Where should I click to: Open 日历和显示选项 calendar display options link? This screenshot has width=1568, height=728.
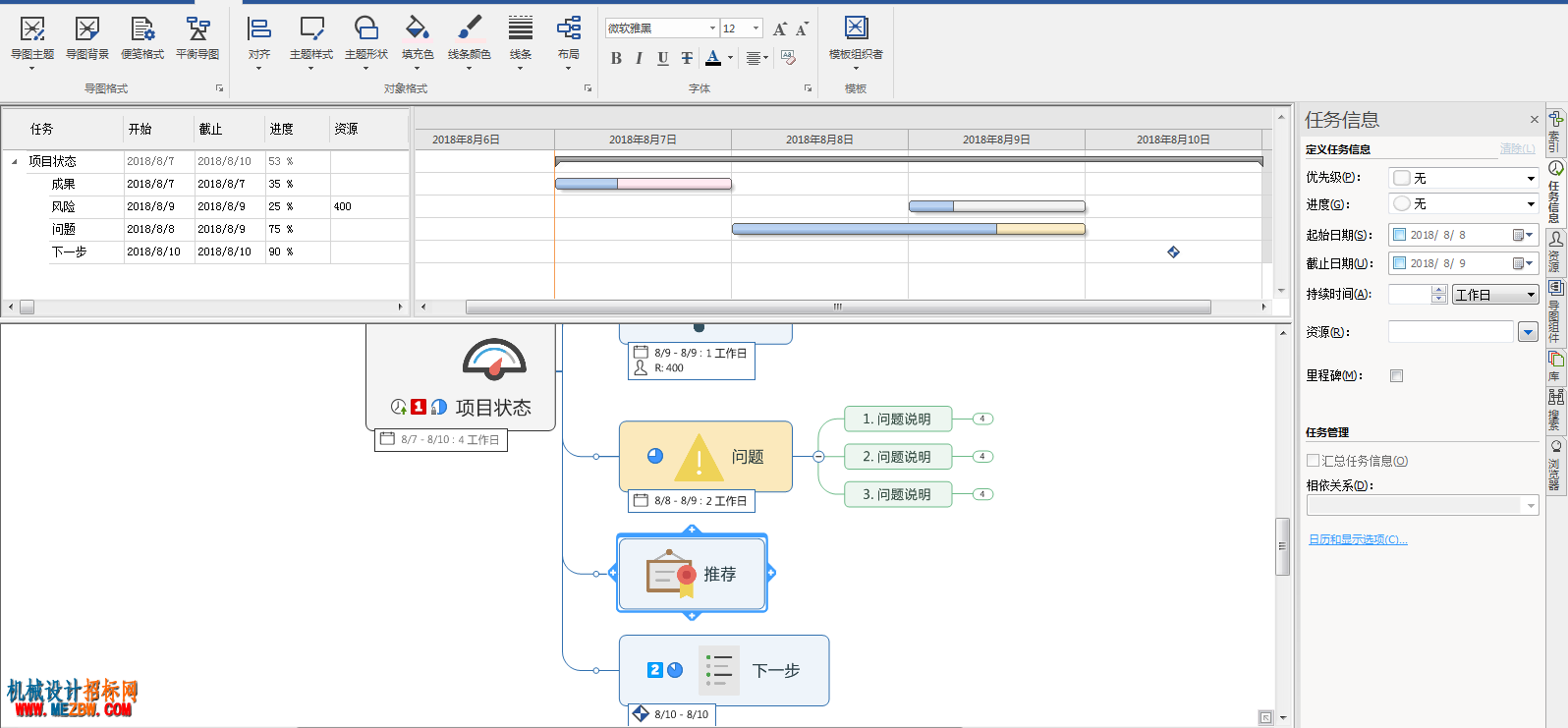(x=1358, y=539)
